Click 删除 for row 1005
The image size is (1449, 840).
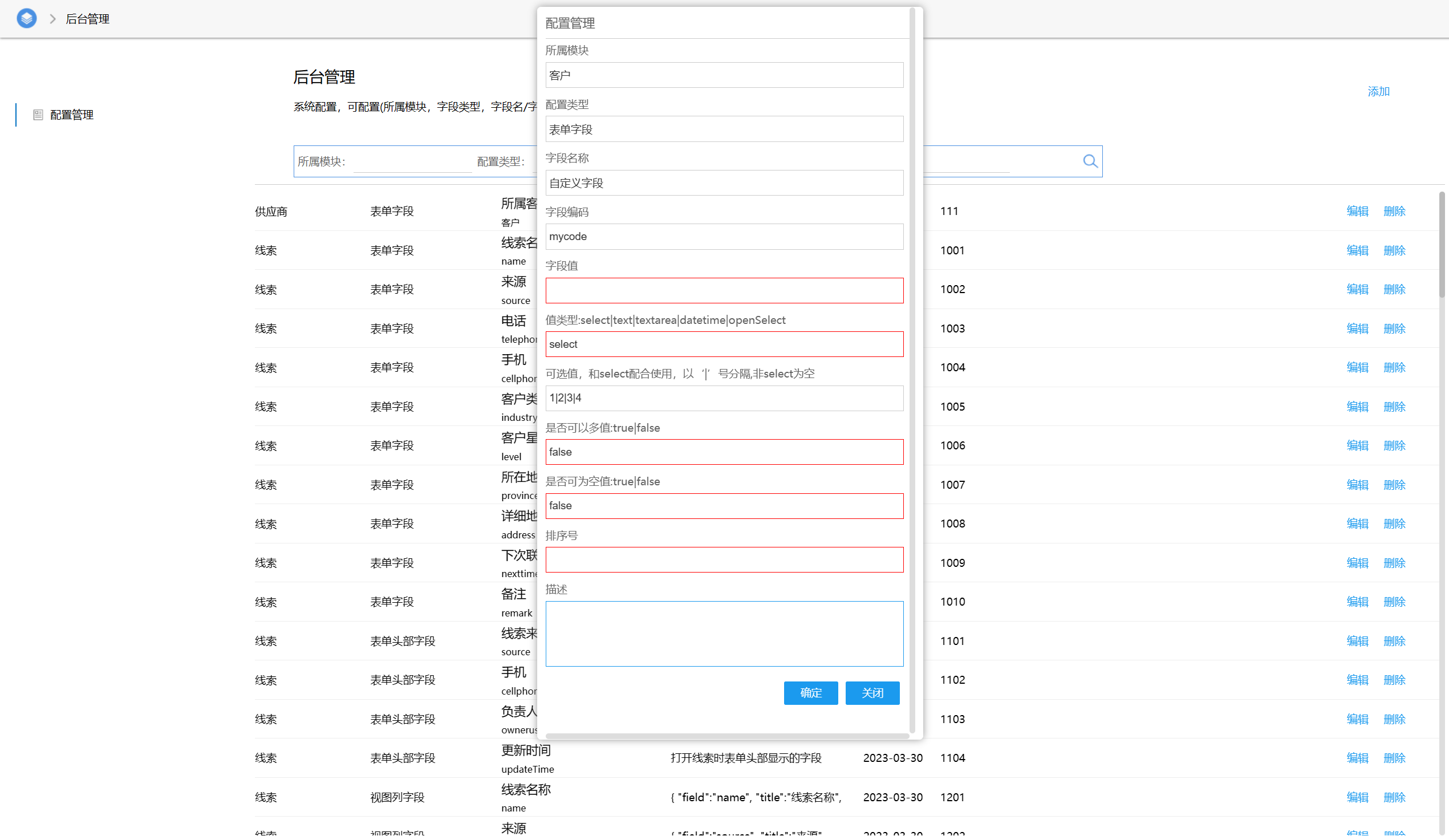pyautogui.click(x=1394, y=407)
